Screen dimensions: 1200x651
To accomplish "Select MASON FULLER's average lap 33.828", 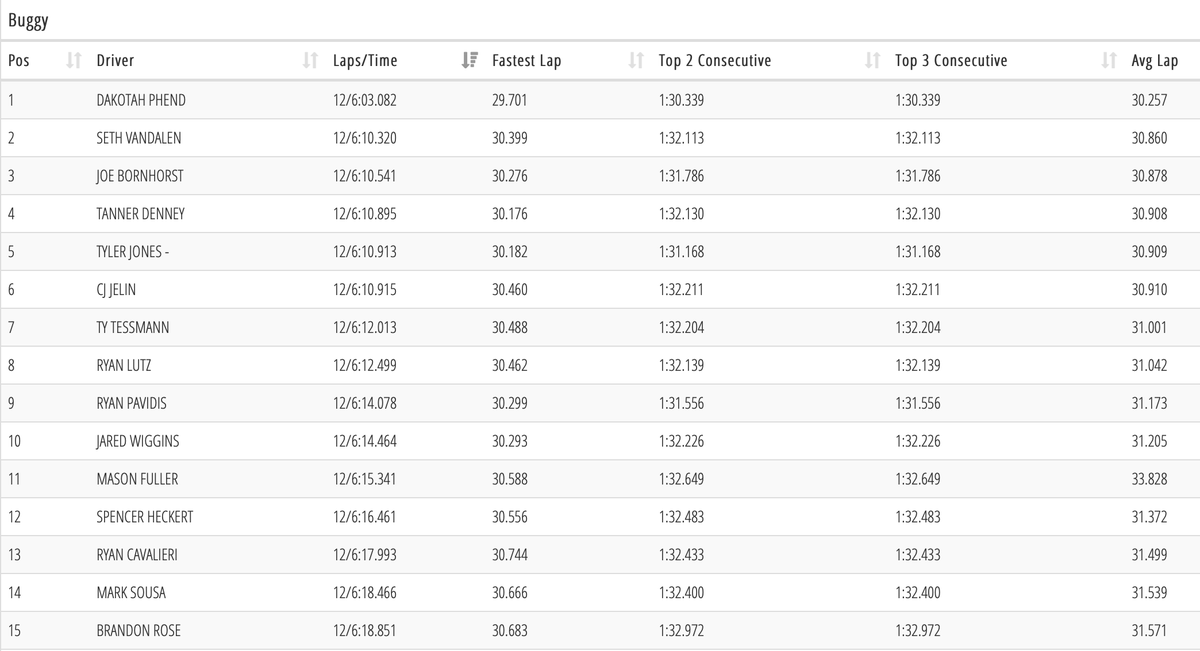I will coord(1149,479).
